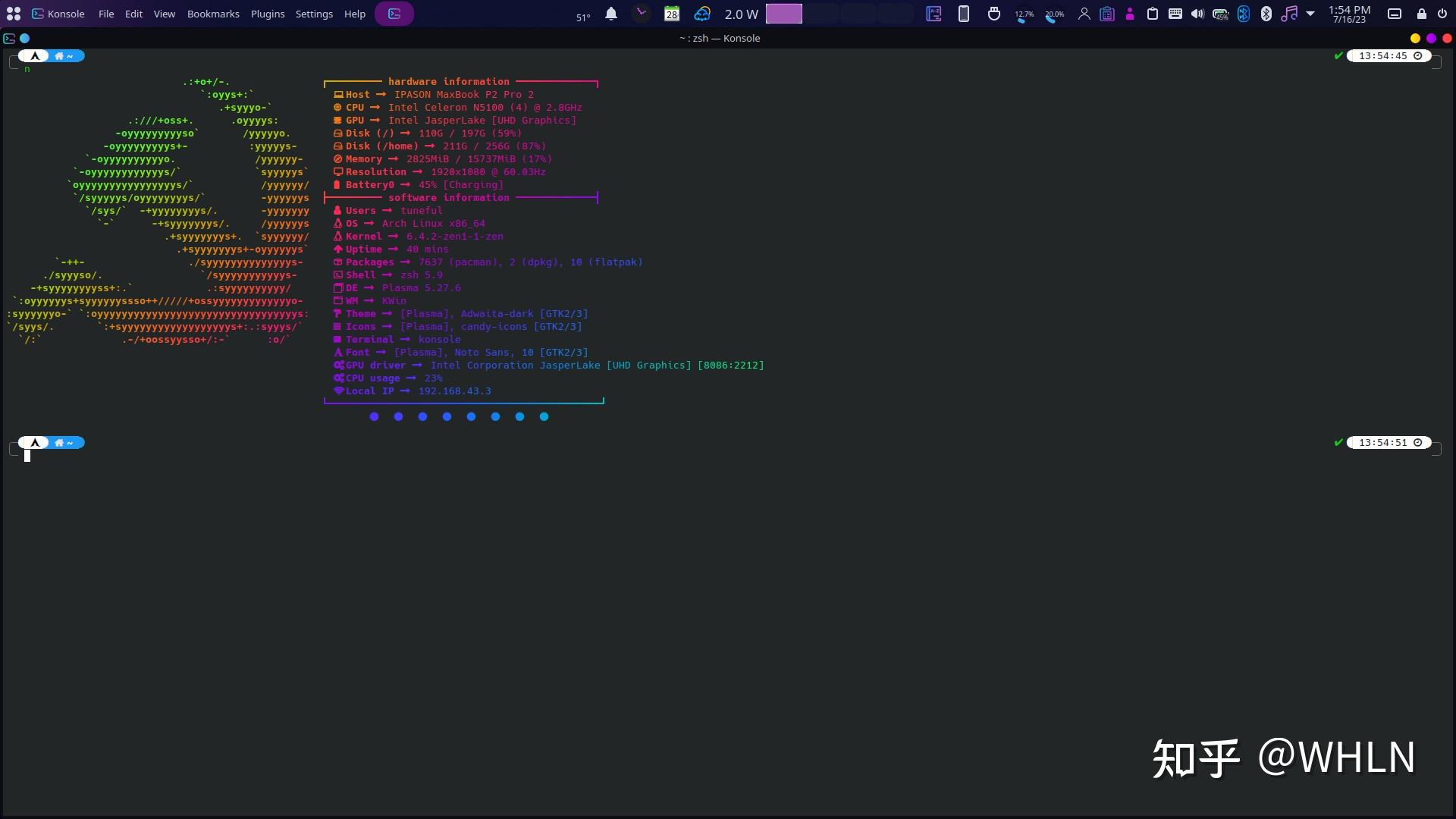Open the clipboard tray icon
Viewport: 1456px width, 819px height.
[1153, 14]
